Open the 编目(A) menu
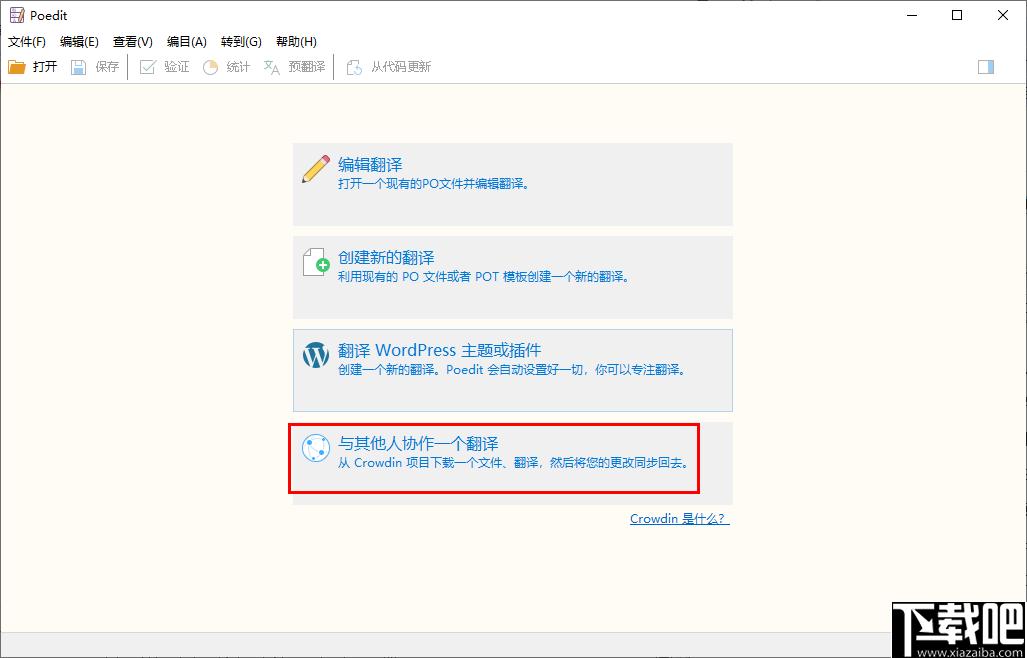Viewport: 1027px width, 658px height. 187,42
